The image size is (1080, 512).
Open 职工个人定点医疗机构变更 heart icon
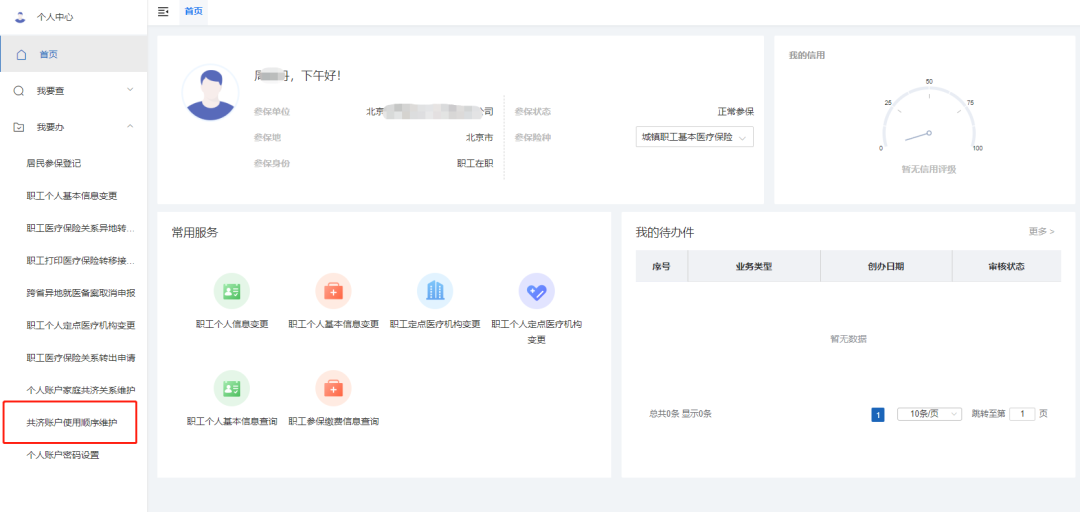click(536, 291)
